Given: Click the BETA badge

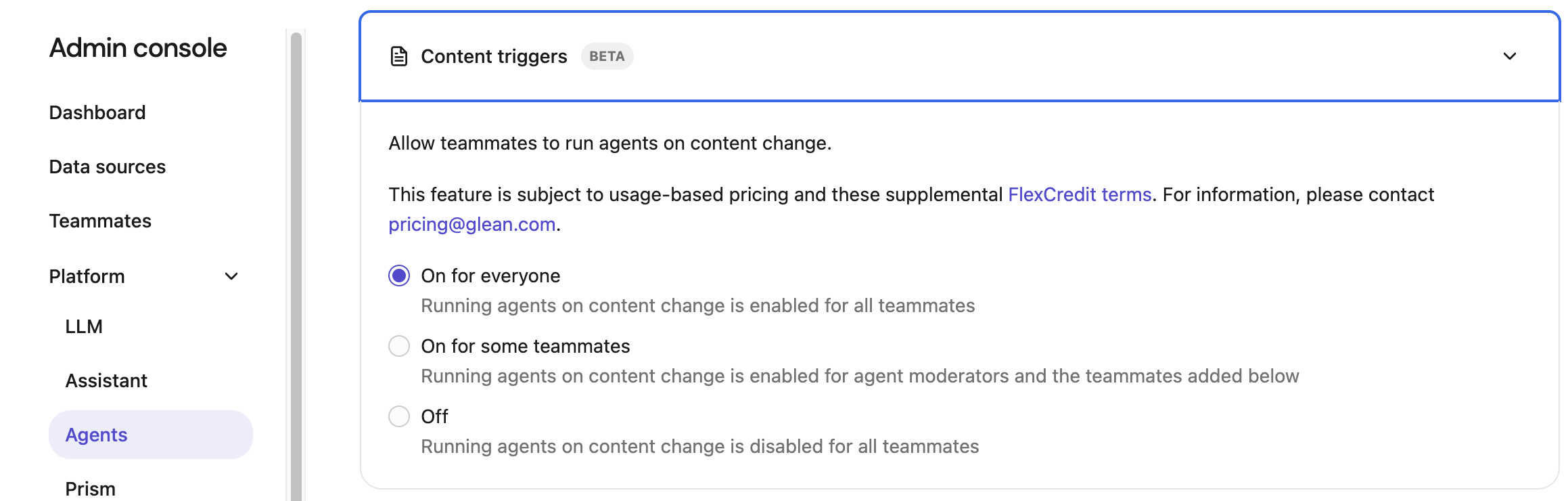Looking at the screenshot, I should [607, 56].
